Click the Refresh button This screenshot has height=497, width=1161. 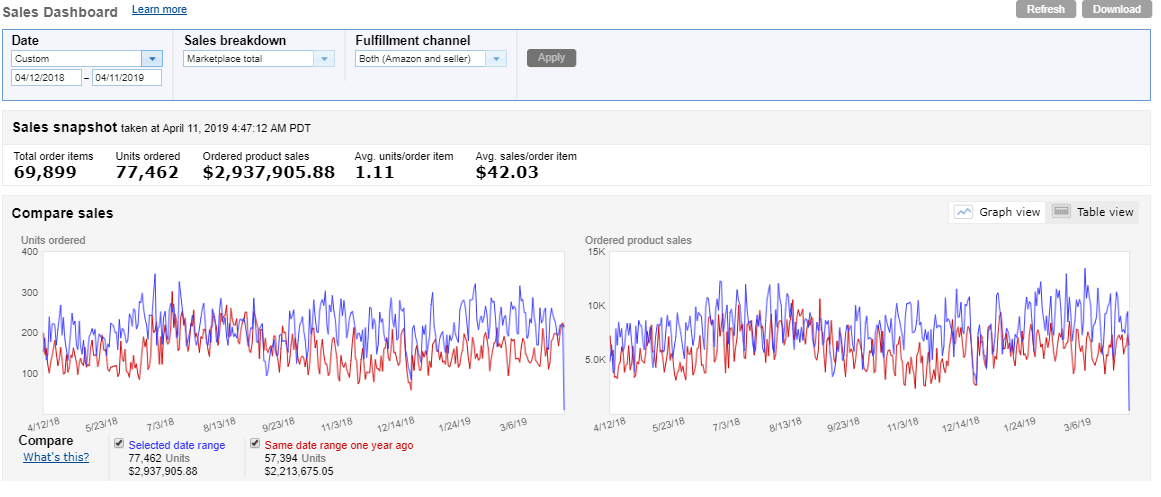[1045, 9]
